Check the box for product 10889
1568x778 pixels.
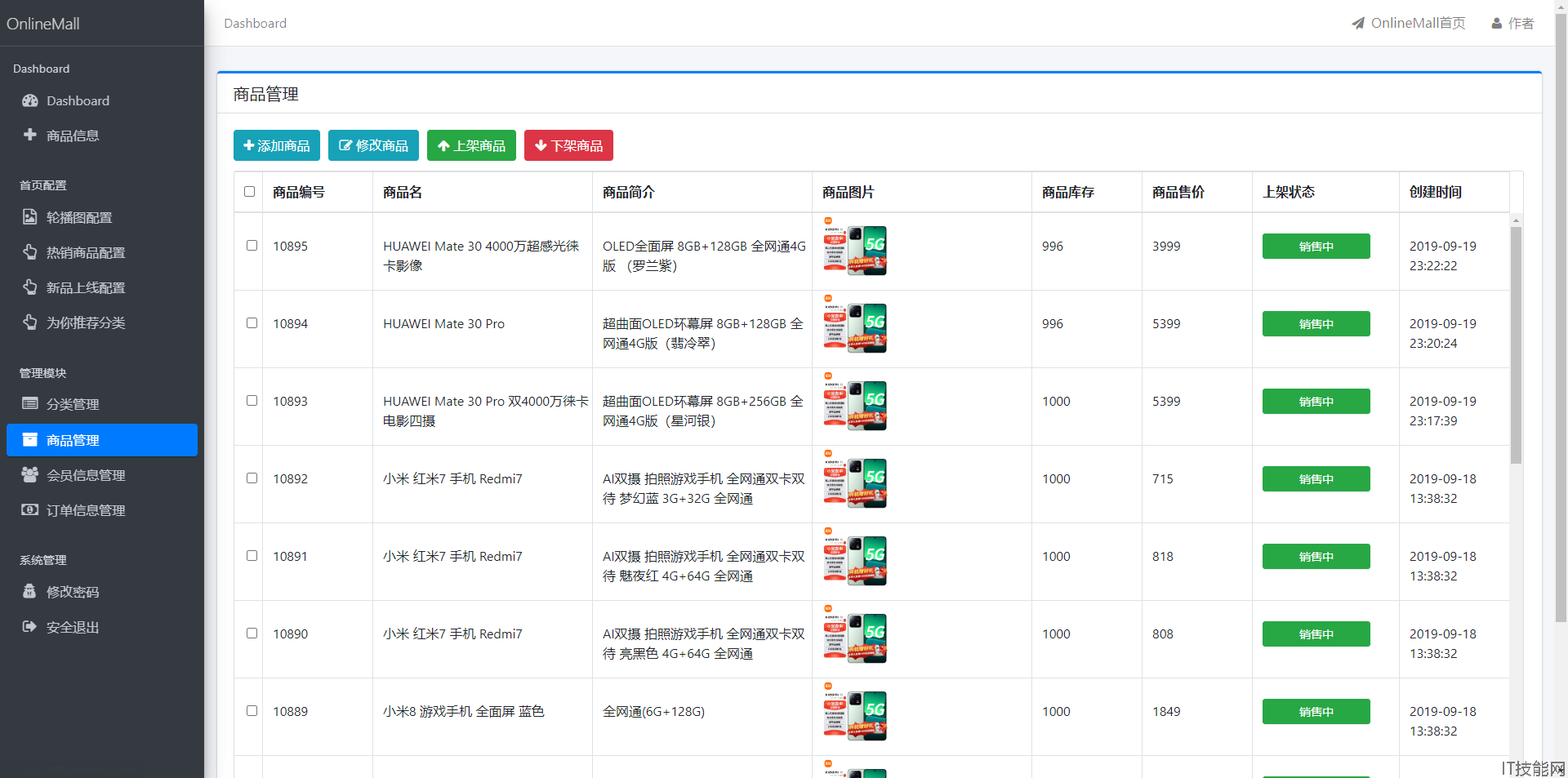252,711
